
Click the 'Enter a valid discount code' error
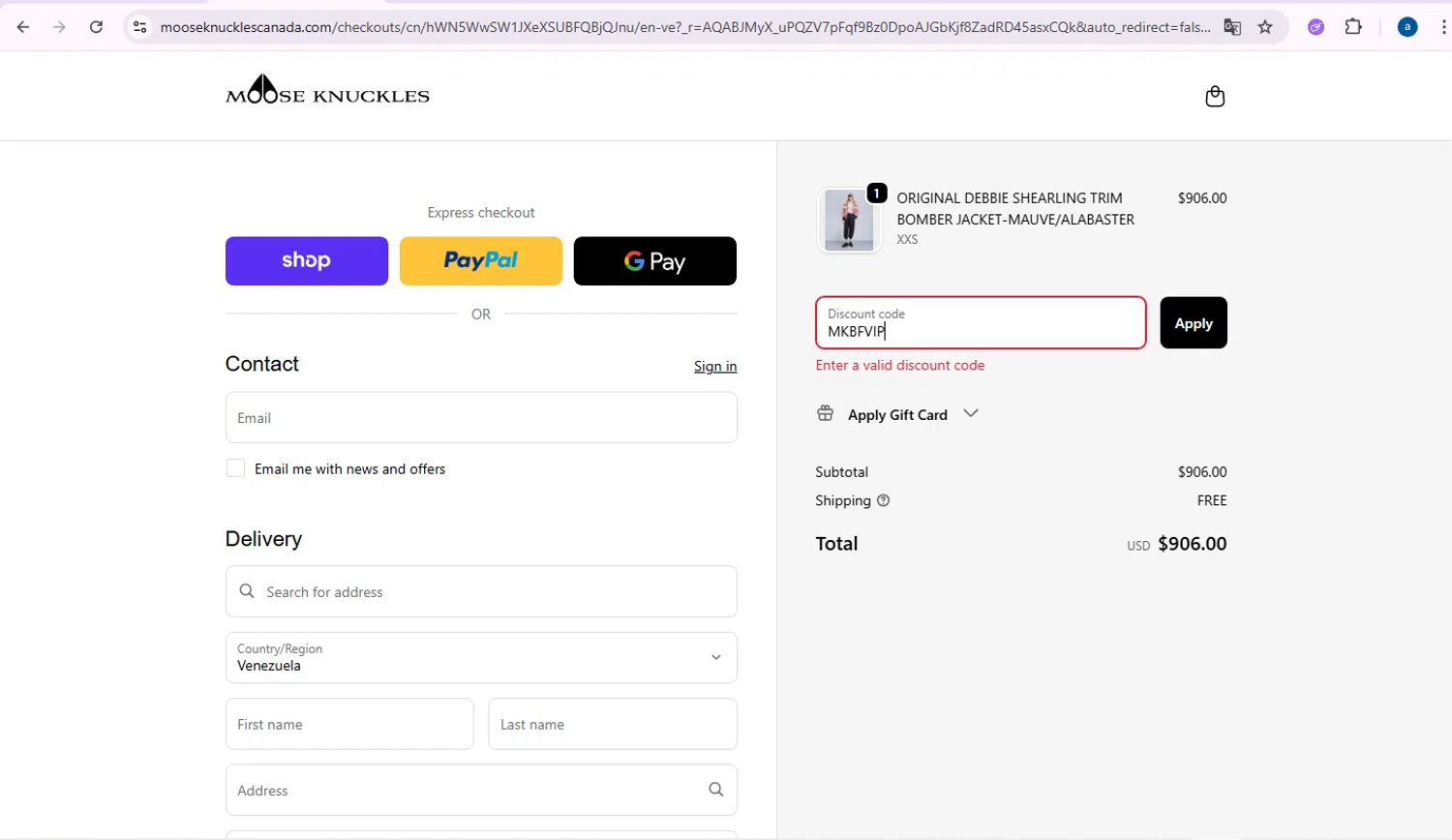point(900,365)
